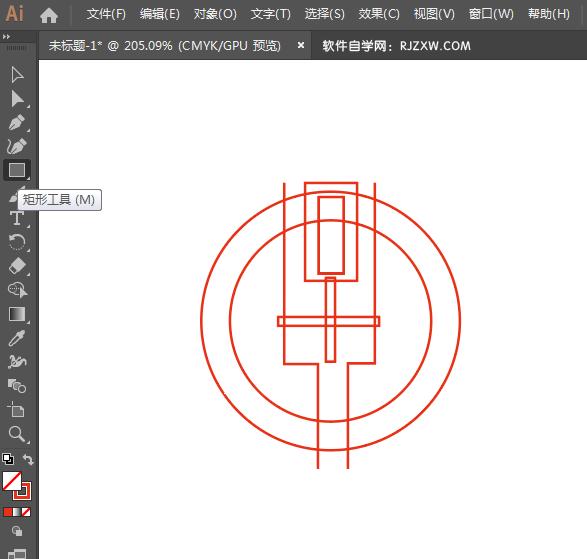Select the Gradient tool
The width and height of the screenshot is (587, 559).
pos(17,314)
